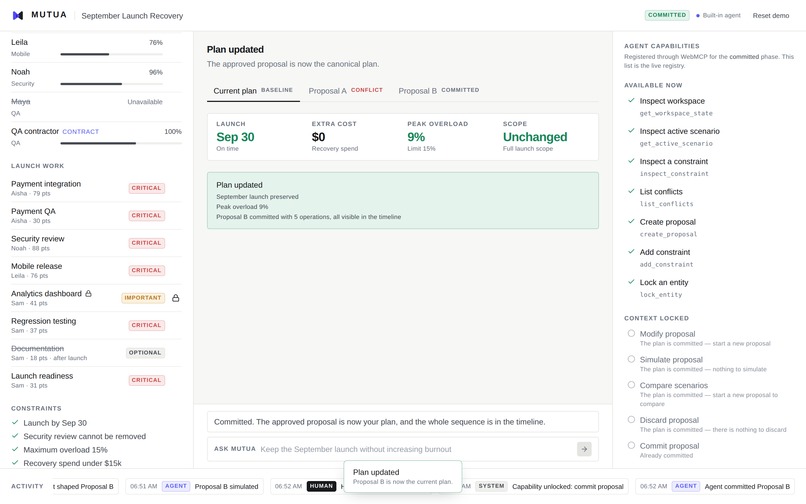Click the create_proposal function name
This screenshot has width=806, height=504.
pyautogui.click(x=668, y=234)
